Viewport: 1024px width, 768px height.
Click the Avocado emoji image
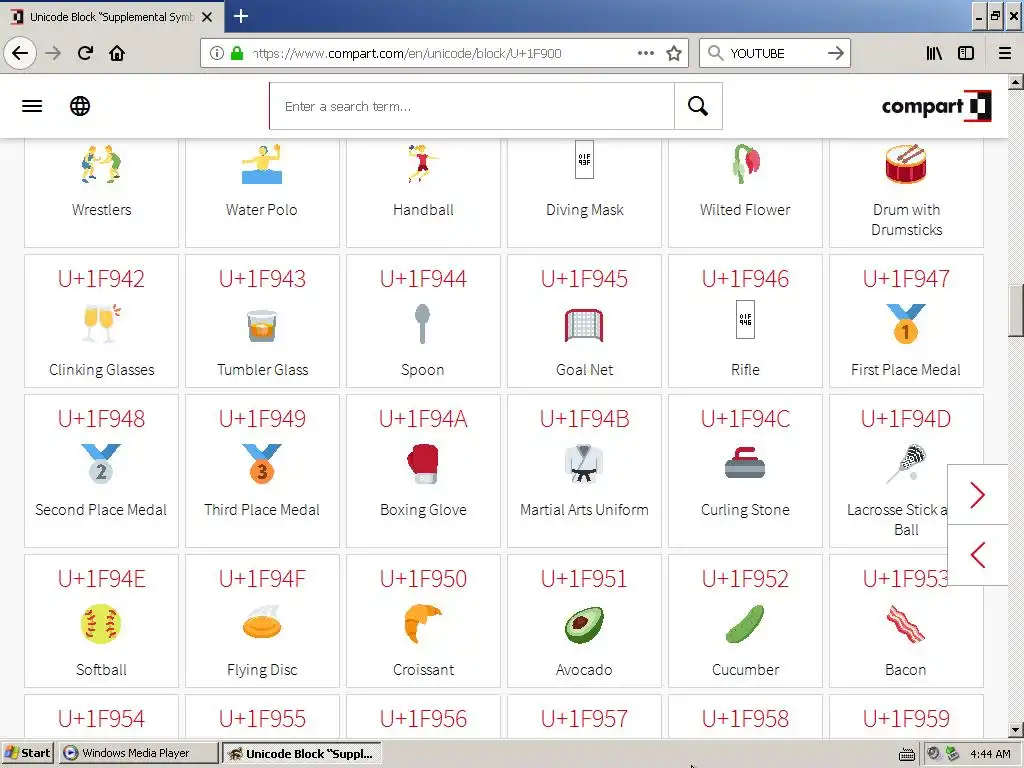tap(584, 624)
